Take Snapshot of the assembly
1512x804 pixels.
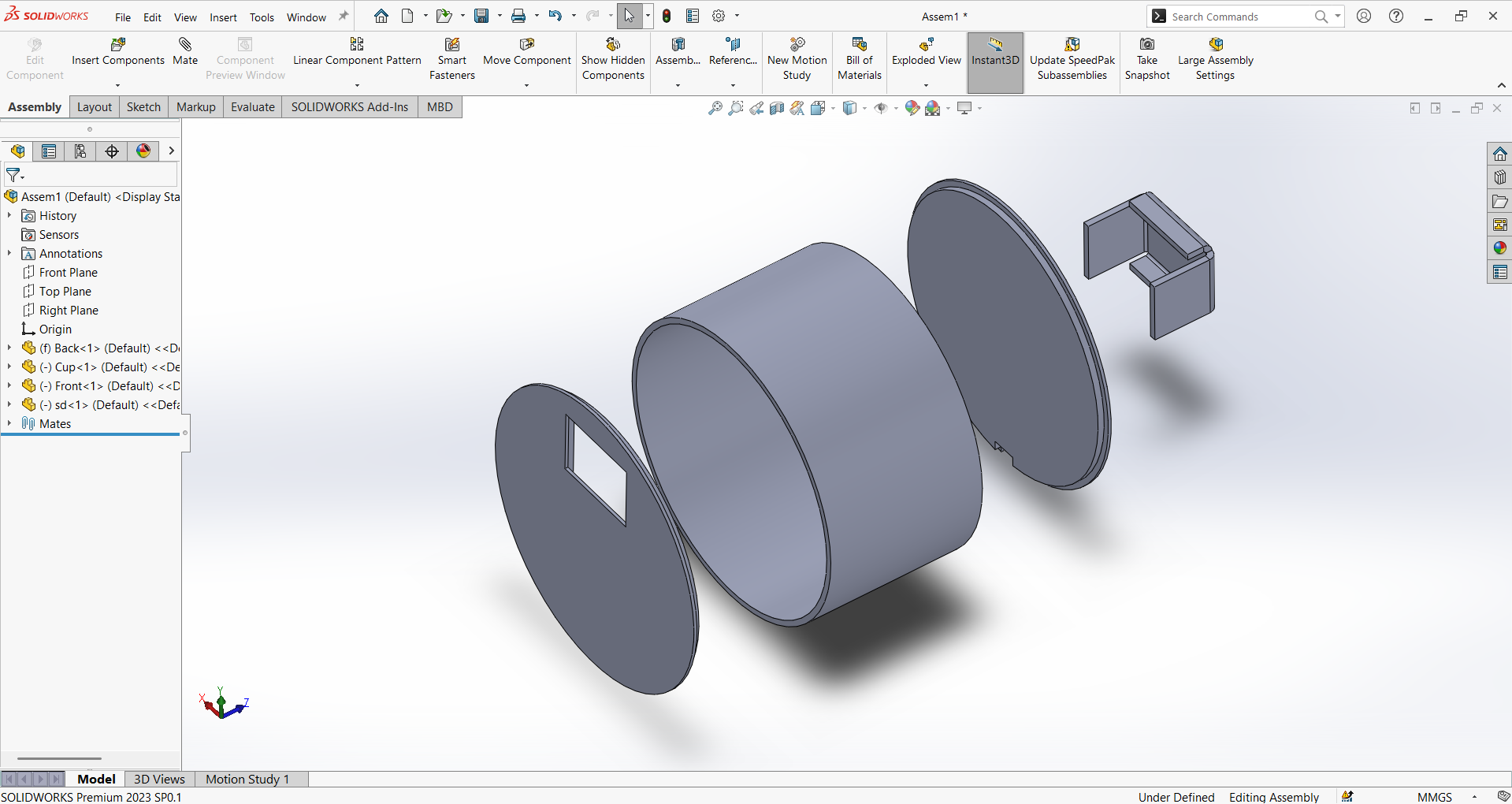1147,59
